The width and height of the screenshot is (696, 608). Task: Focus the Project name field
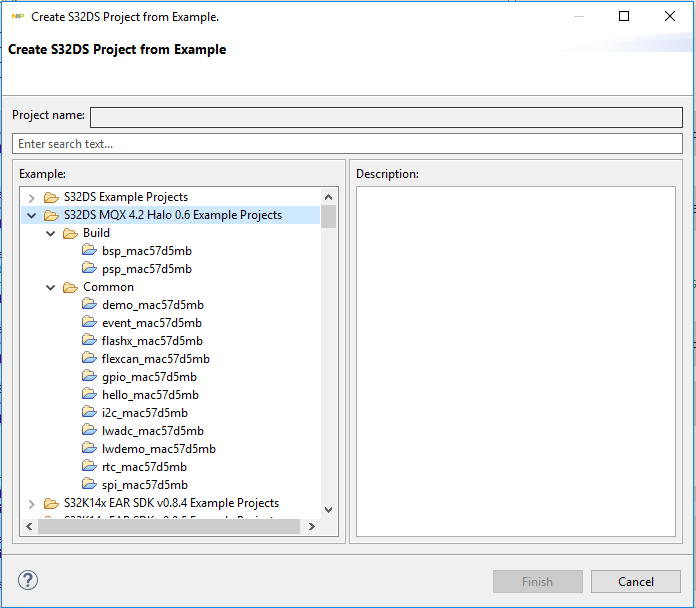pos(386,117)
